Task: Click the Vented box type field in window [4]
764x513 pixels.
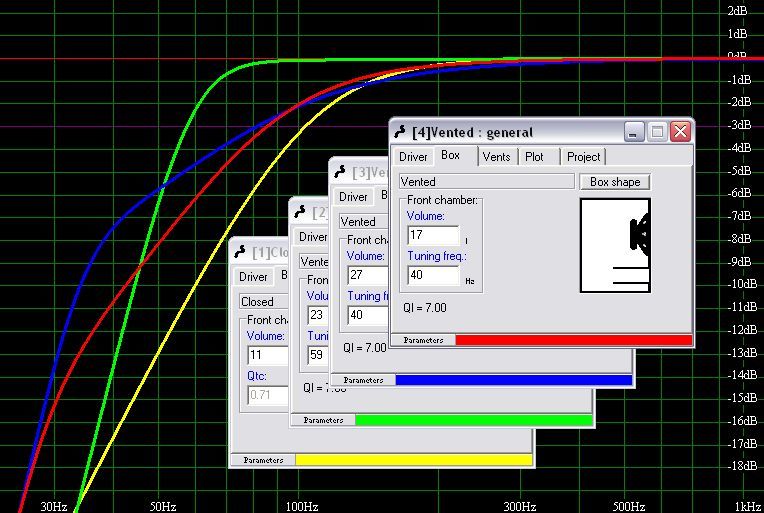Action: click(x=486, y=182)
